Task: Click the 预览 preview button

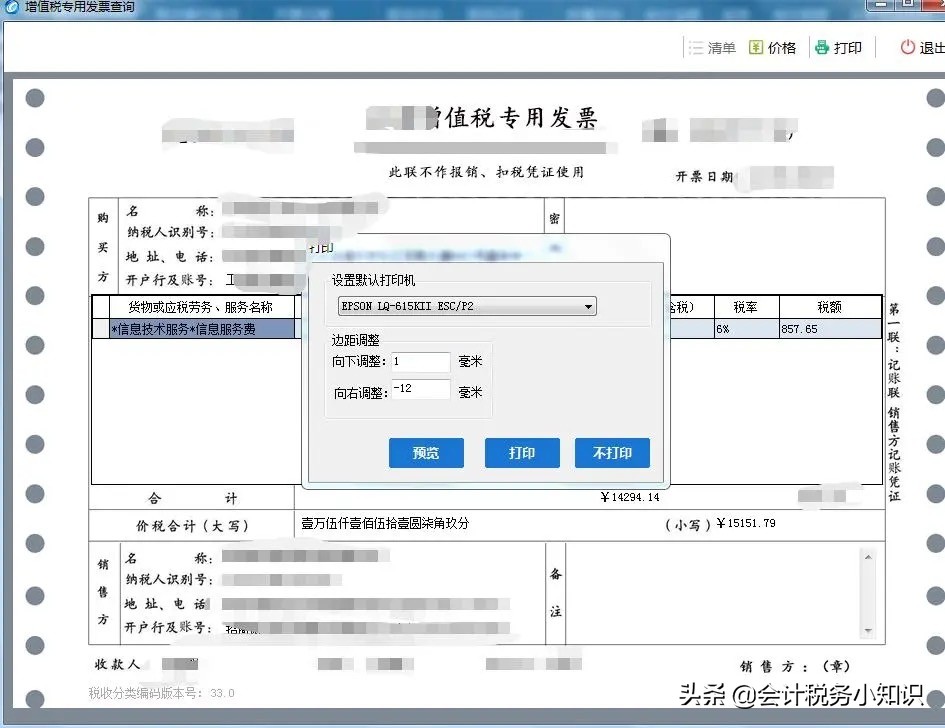Action: pyautogui.click(x=426, y=452)
